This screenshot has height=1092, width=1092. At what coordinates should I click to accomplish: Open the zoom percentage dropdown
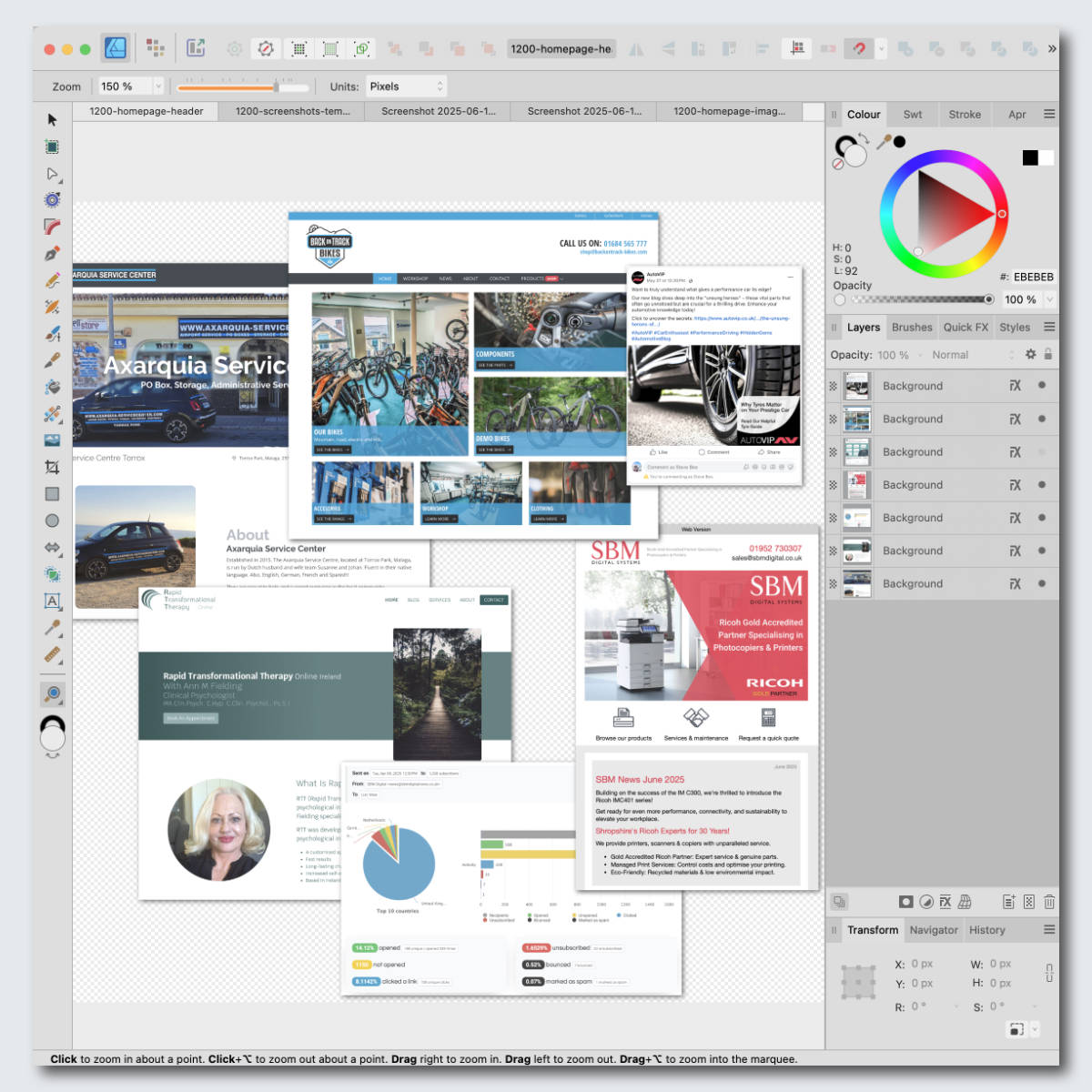157,86
